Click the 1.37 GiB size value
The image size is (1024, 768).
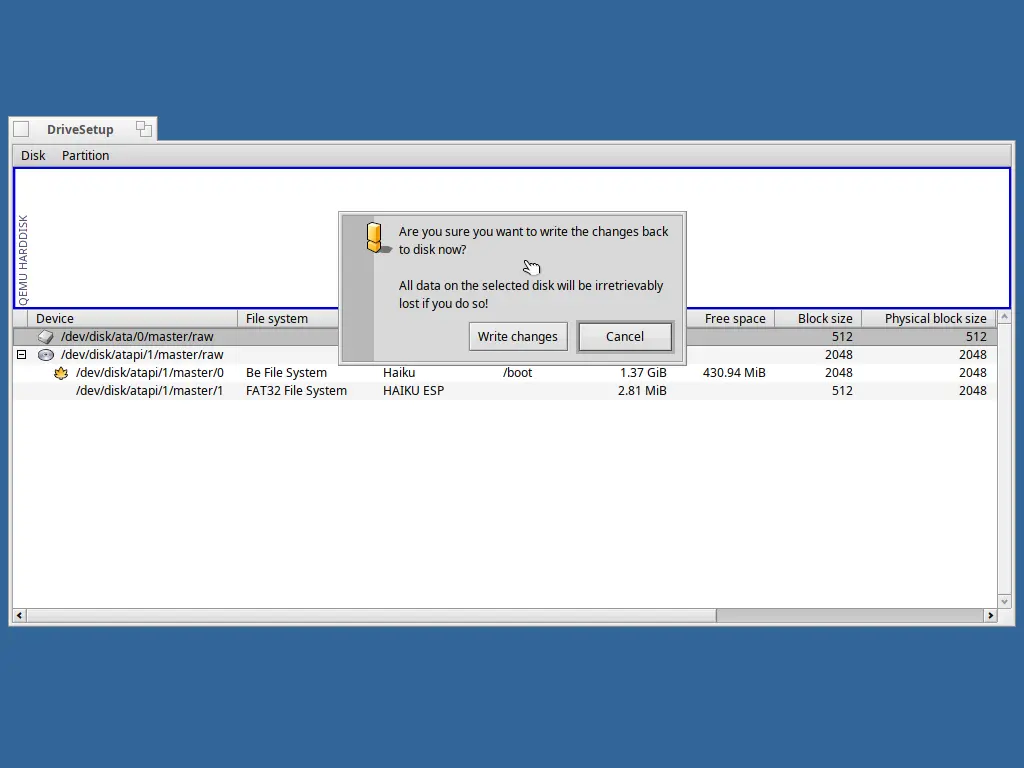coord(643,373)
